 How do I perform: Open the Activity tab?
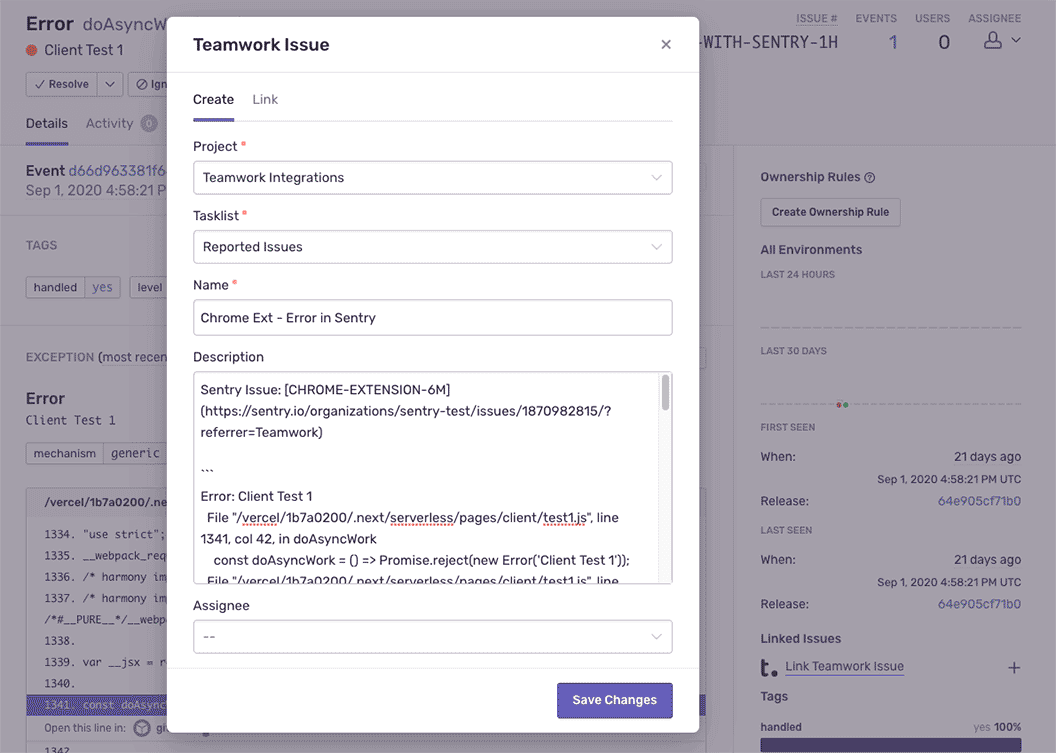coord(109,124)
